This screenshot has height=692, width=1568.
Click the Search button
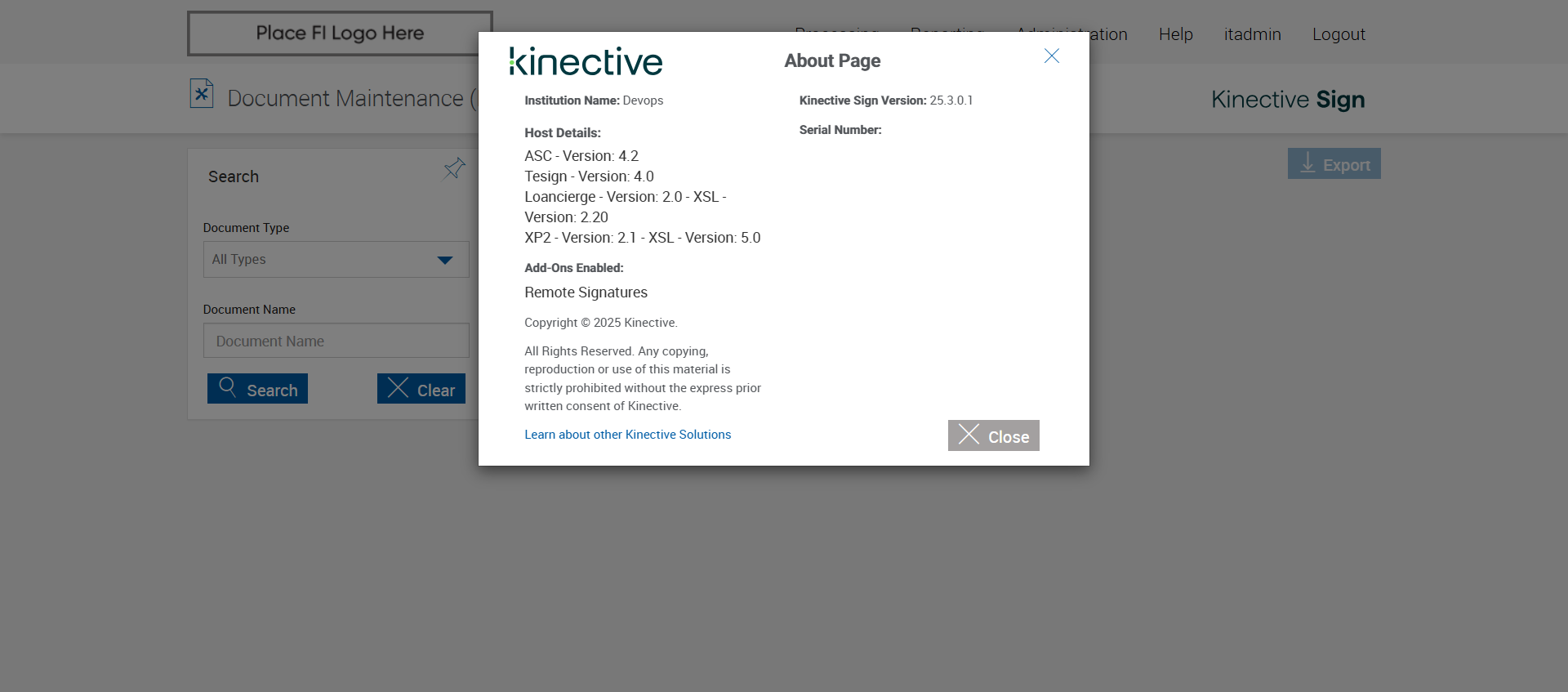[x=257, y=389]
